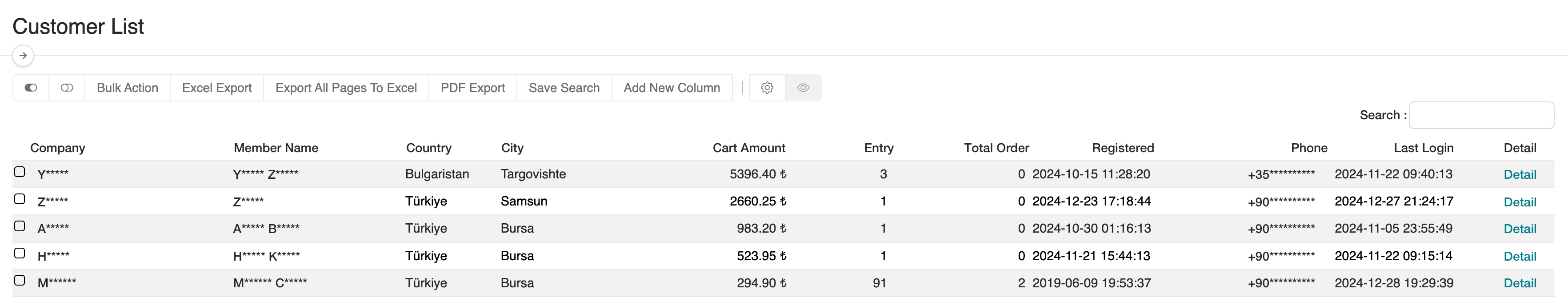Click the empty toggle icon in toolbar
The width and height of the screenshot is (1568, 298).
[x=67, y=88]
